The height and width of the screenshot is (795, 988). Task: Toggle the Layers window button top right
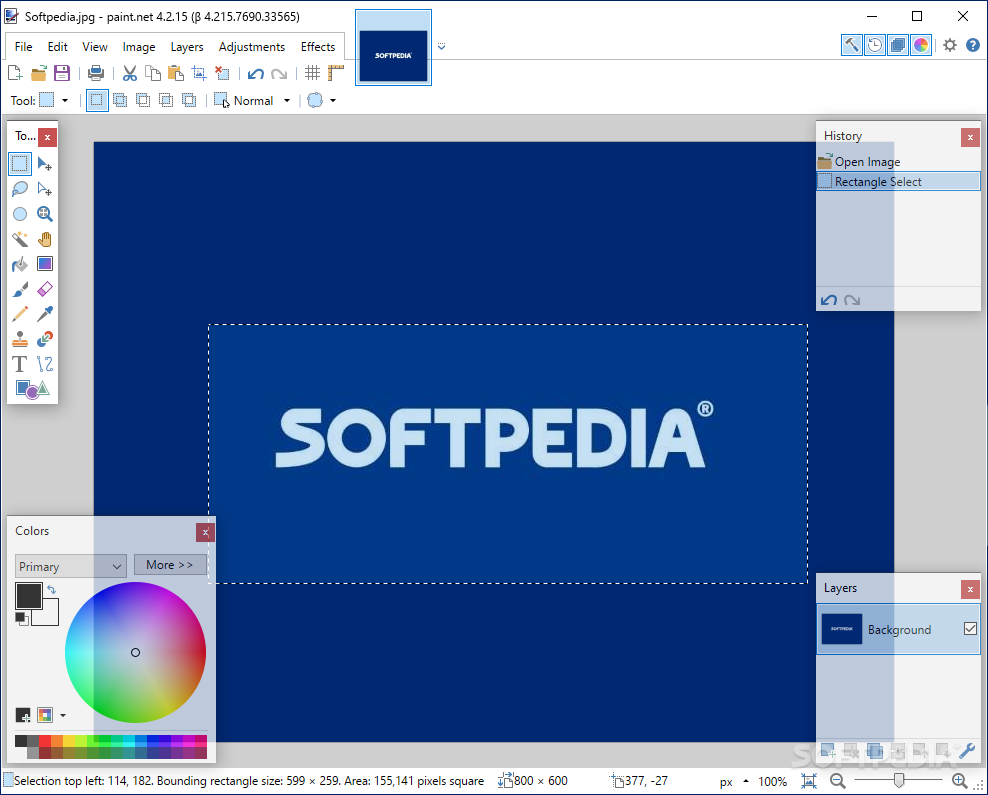[898, 45]
